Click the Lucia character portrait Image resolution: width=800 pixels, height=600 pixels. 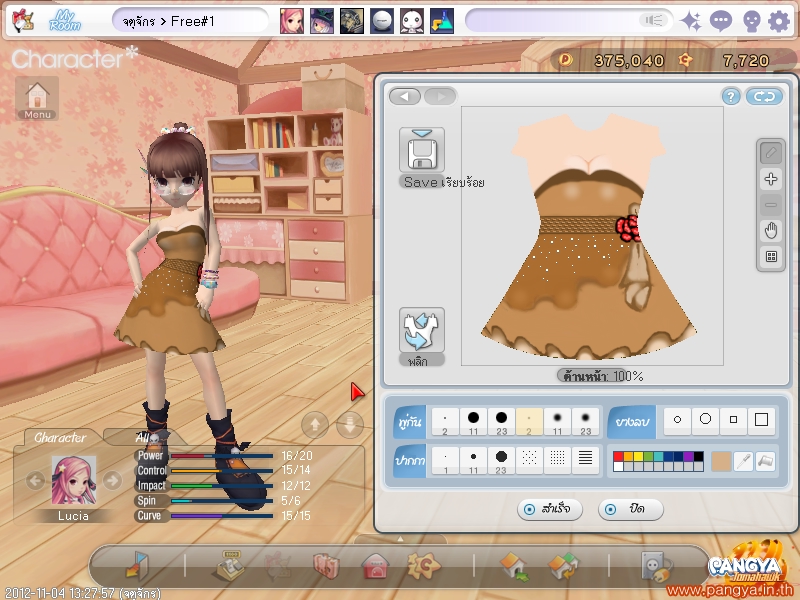pyautogui.click(x=74, y=480)
